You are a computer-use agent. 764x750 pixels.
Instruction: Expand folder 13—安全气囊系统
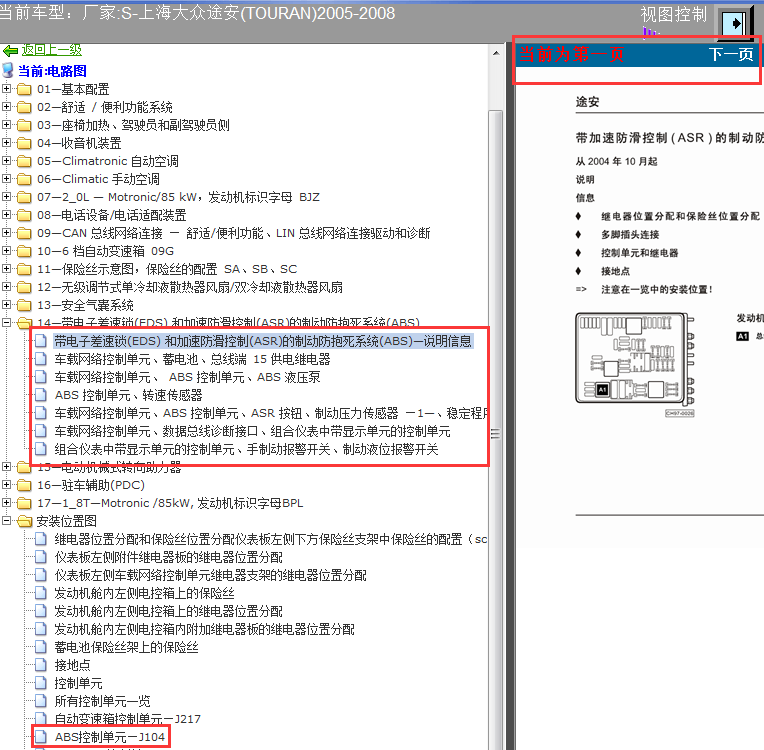click(6, 305)
